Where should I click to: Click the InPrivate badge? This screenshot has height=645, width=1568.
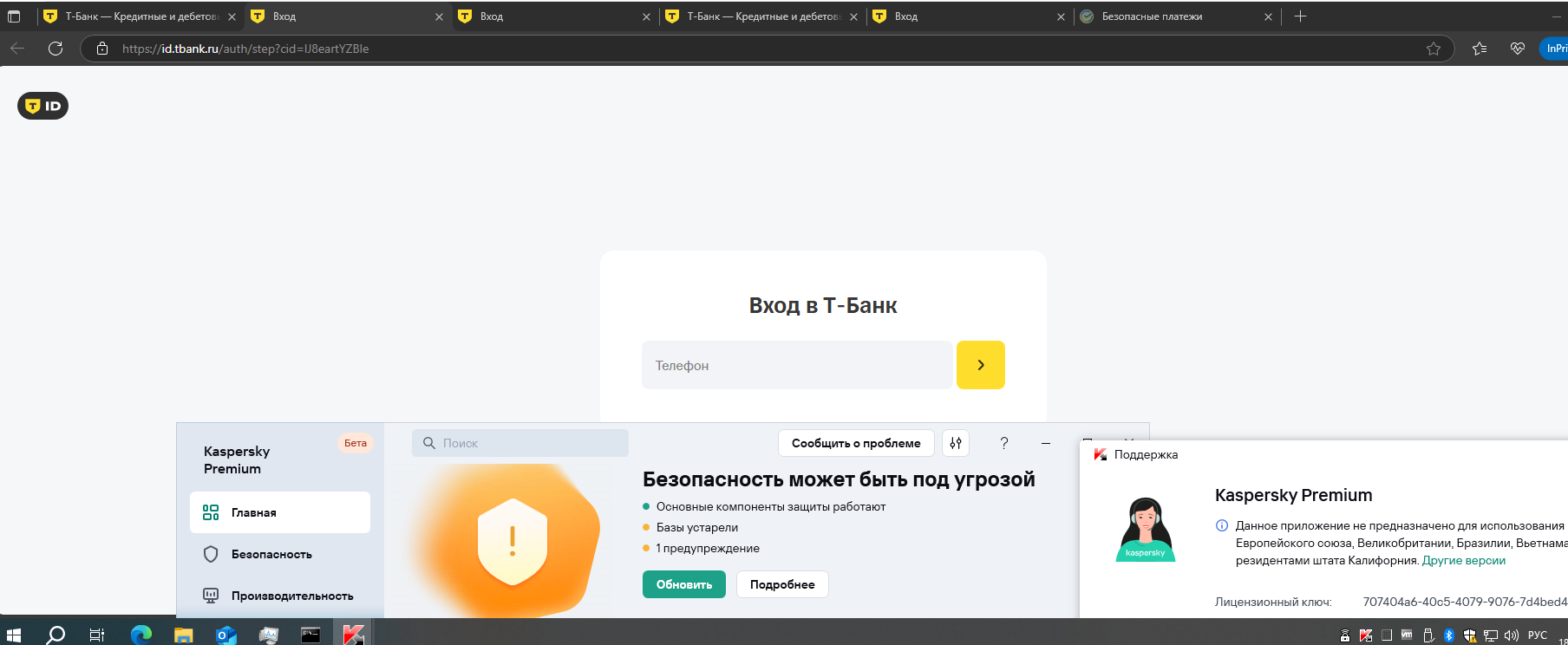(x=1554, y=49)
